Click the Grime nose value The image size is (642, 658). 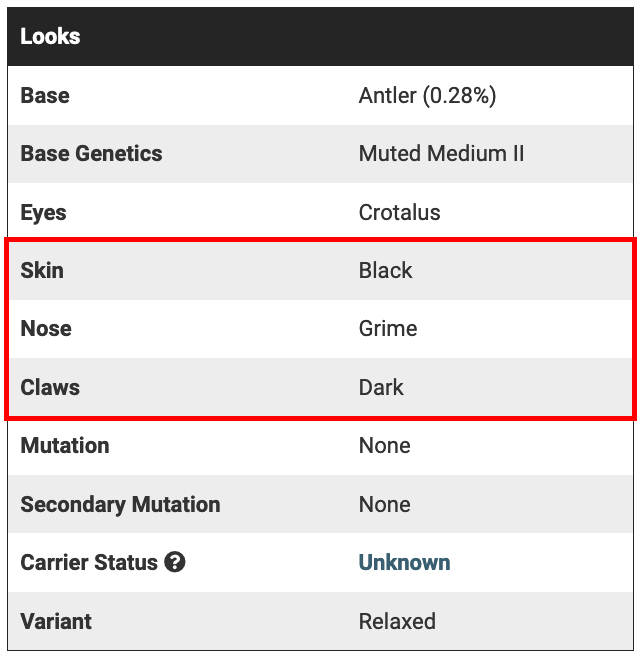[388, 328]
